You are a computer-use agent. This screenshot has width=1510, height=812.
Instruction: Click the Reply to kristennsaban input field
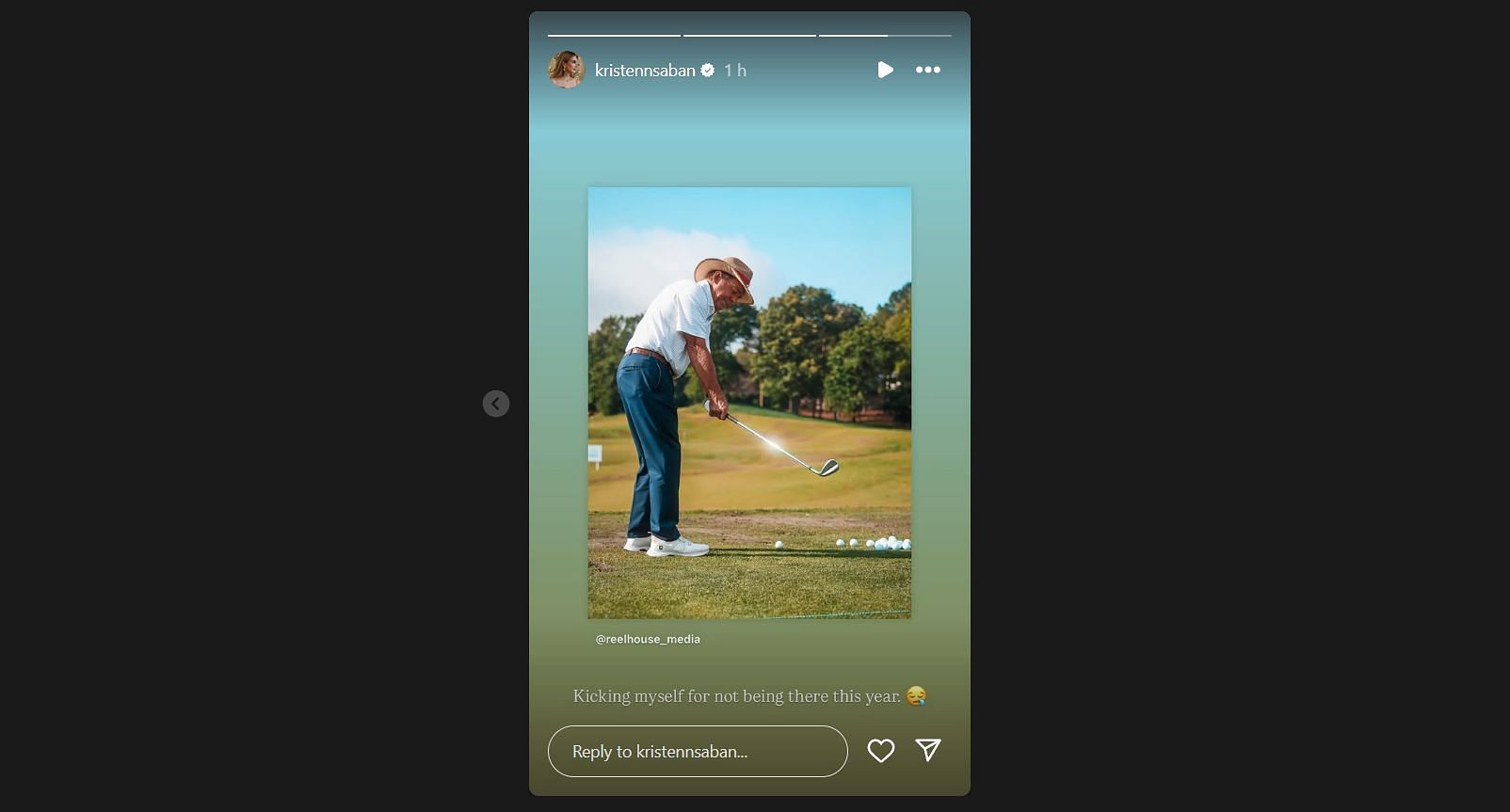coord(698,751)
